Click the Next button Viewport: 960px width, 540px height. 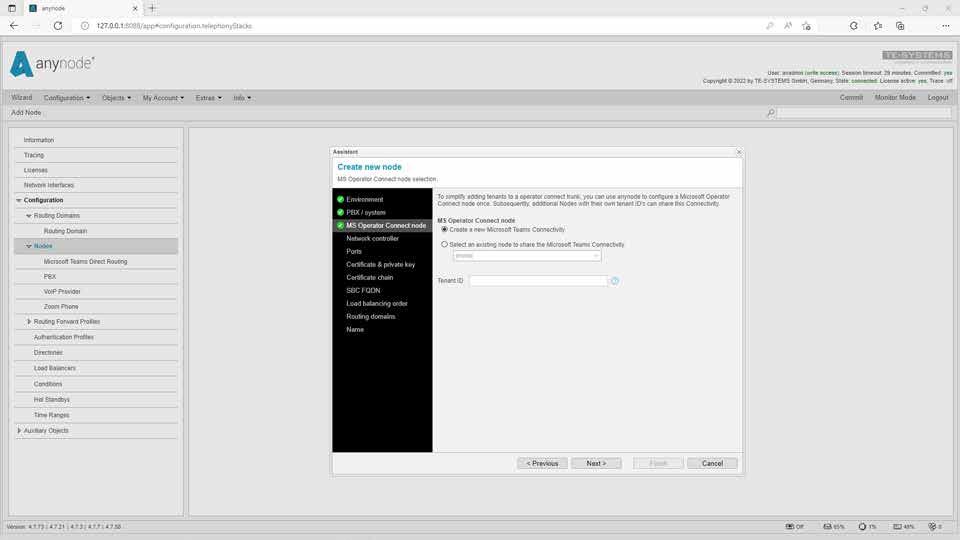pyautogui.click(x=596, y=463)
